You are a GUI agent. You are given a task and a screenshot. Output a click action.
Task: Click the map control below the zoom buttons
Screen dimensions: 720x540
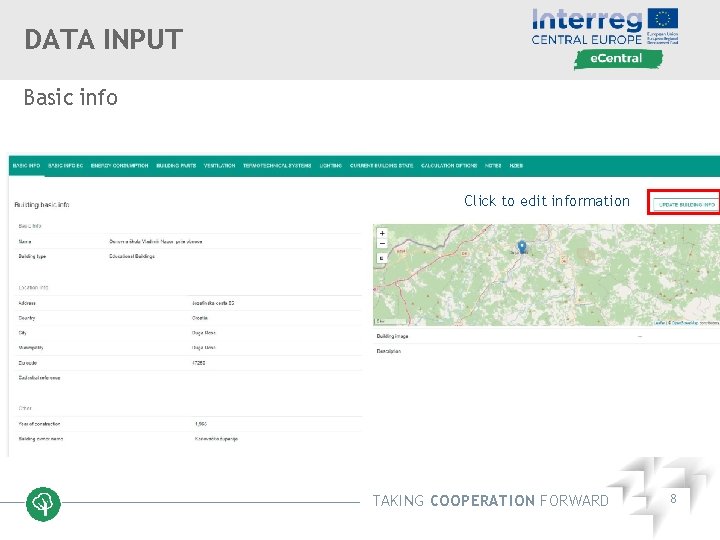tap(382, 259)
